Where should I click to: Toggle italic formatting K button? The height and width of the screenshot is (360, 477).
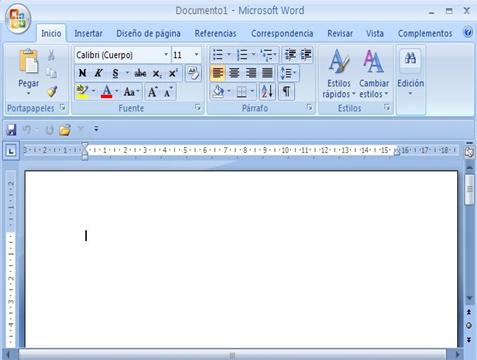coord(98,73)
